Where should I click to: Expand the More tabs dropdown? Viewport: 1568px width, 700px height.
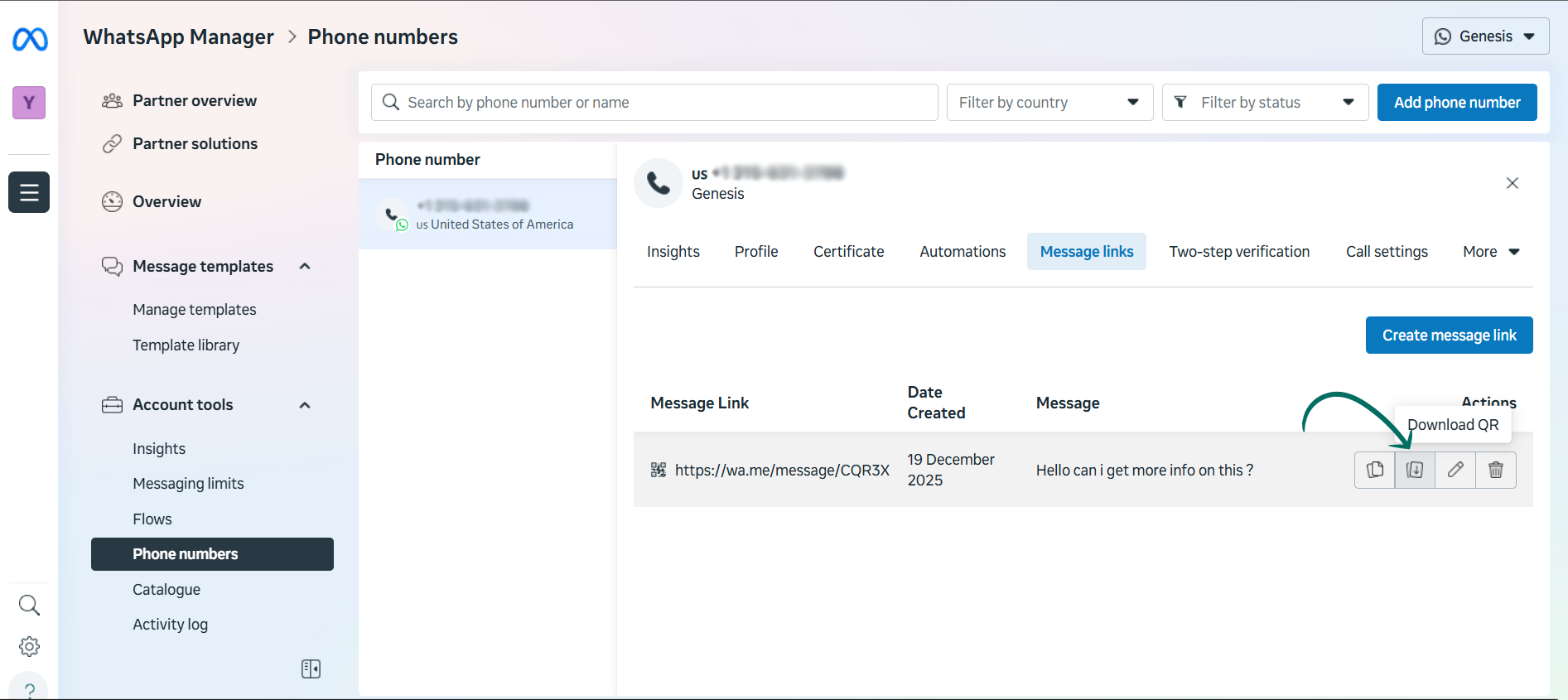pyautogui.click(x=1491, y=252)
